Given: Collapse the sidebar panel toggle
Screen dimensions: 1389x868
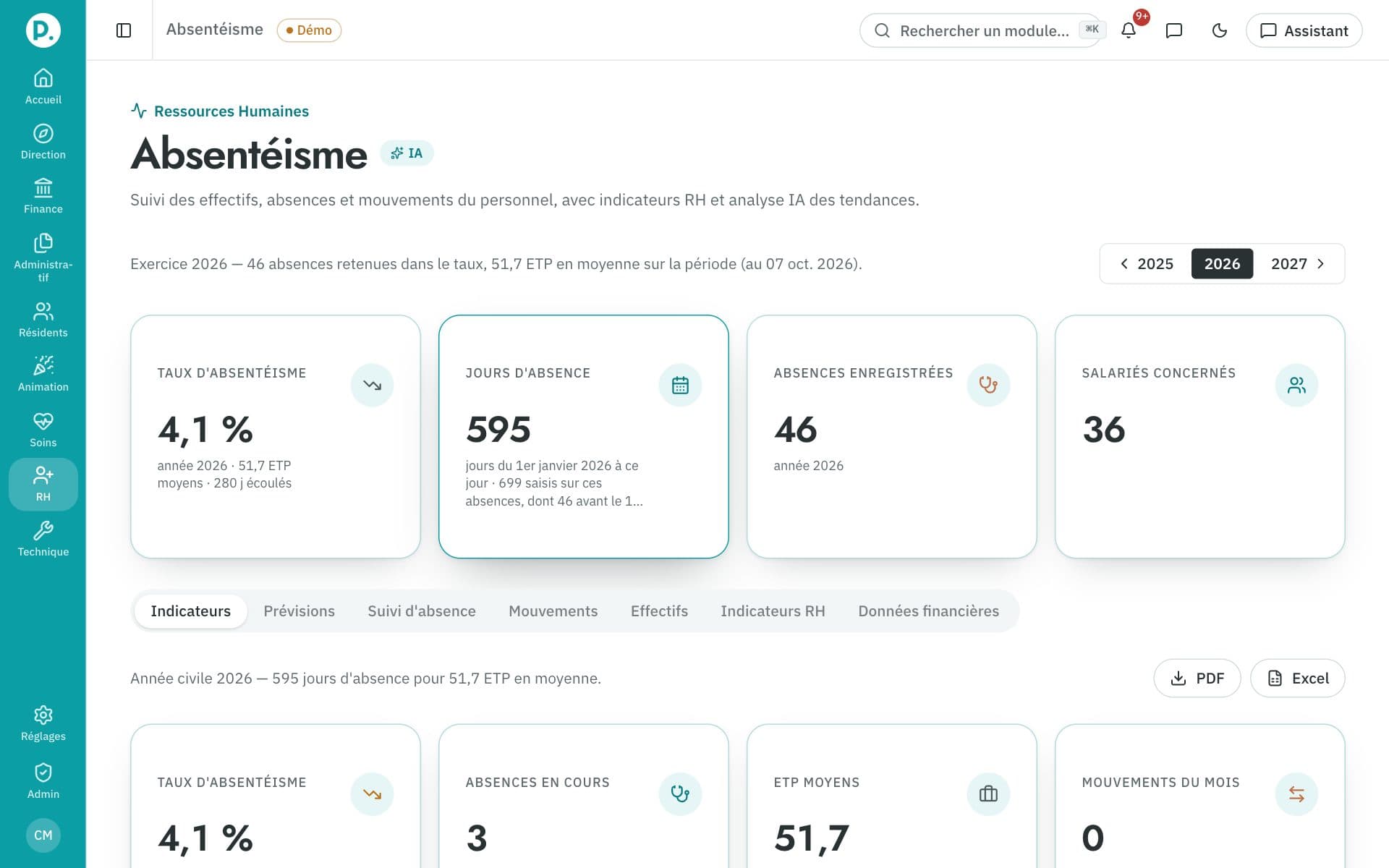Looking at the screenshot, I should (x=124, y=30).
